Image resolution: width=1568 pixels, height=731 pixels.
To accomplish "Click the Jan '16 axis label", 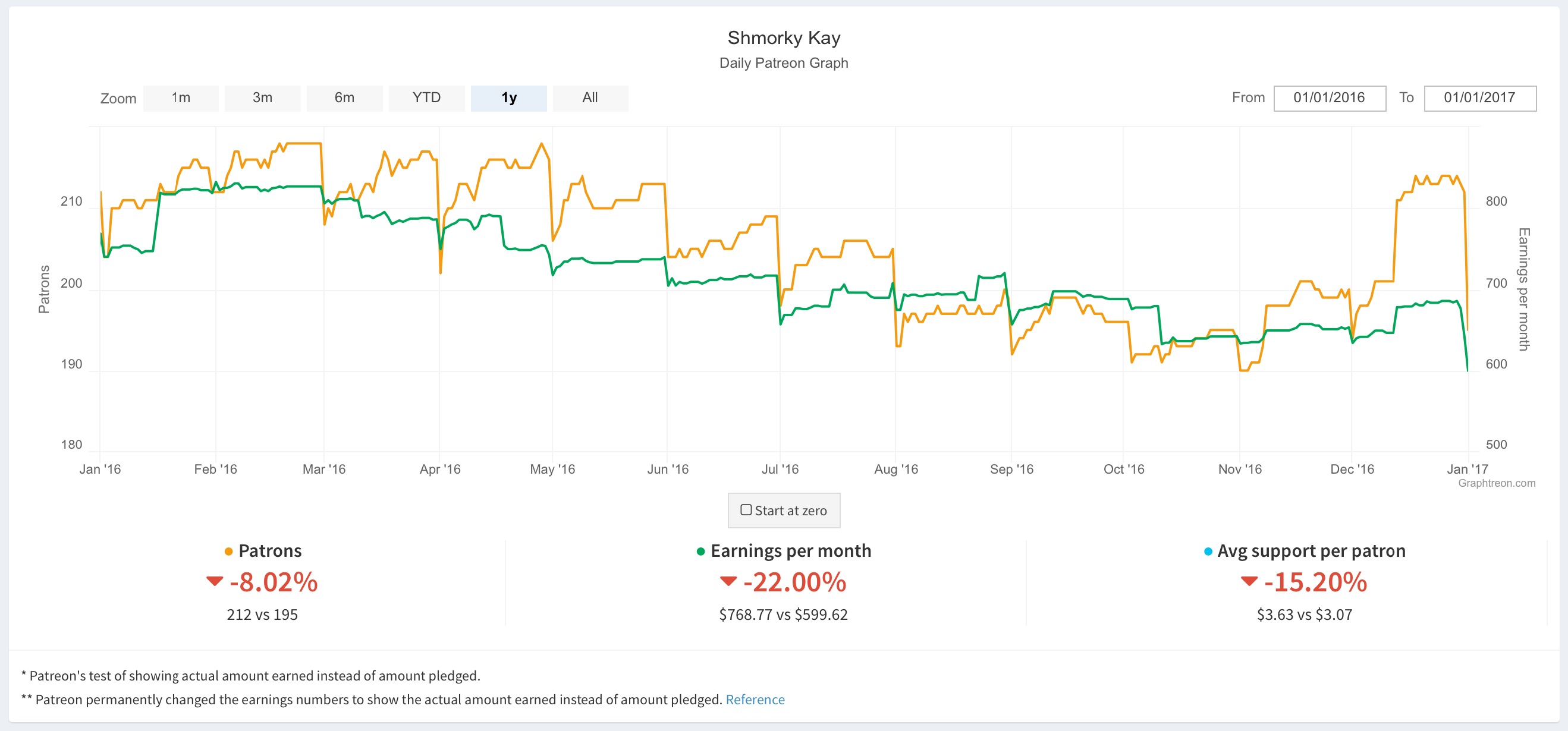I will [100, 469].
